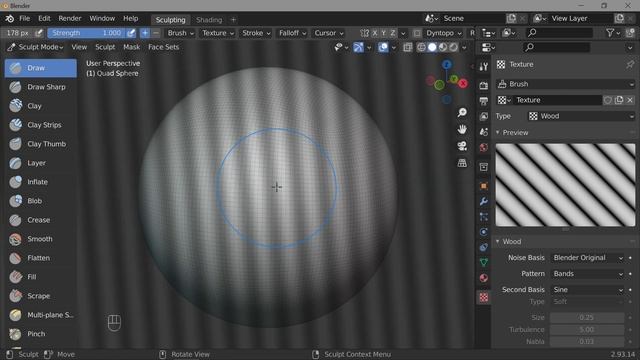Image resolution: width=640 pixels, height=360 pixels.
Task: Toggle viewport overlays
Action: [383, 47]
